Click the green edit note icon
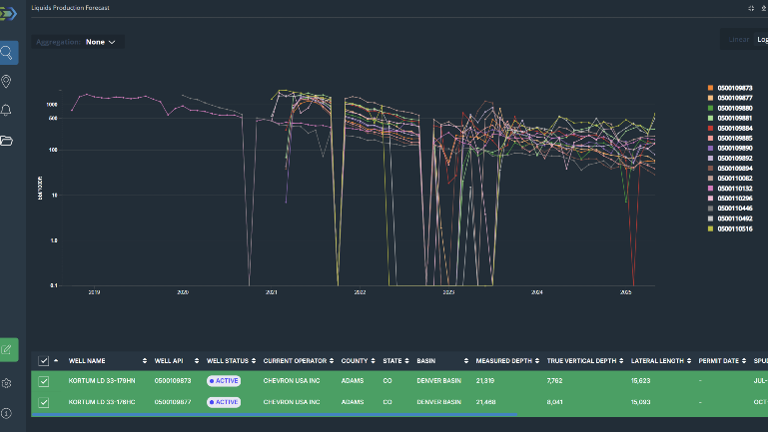 point(8,349)
